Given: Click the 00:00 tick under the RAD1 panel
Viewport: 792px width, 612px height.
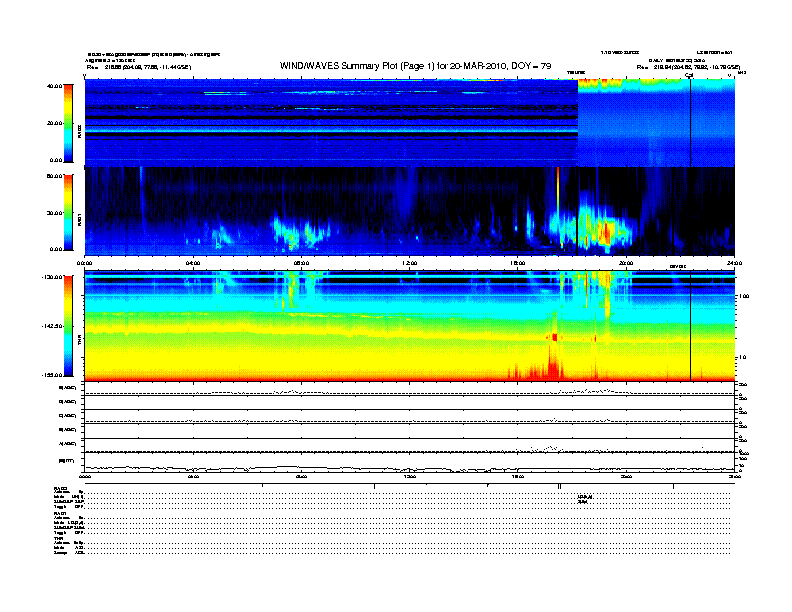Looking at the screenshot, I should [85, 263].
